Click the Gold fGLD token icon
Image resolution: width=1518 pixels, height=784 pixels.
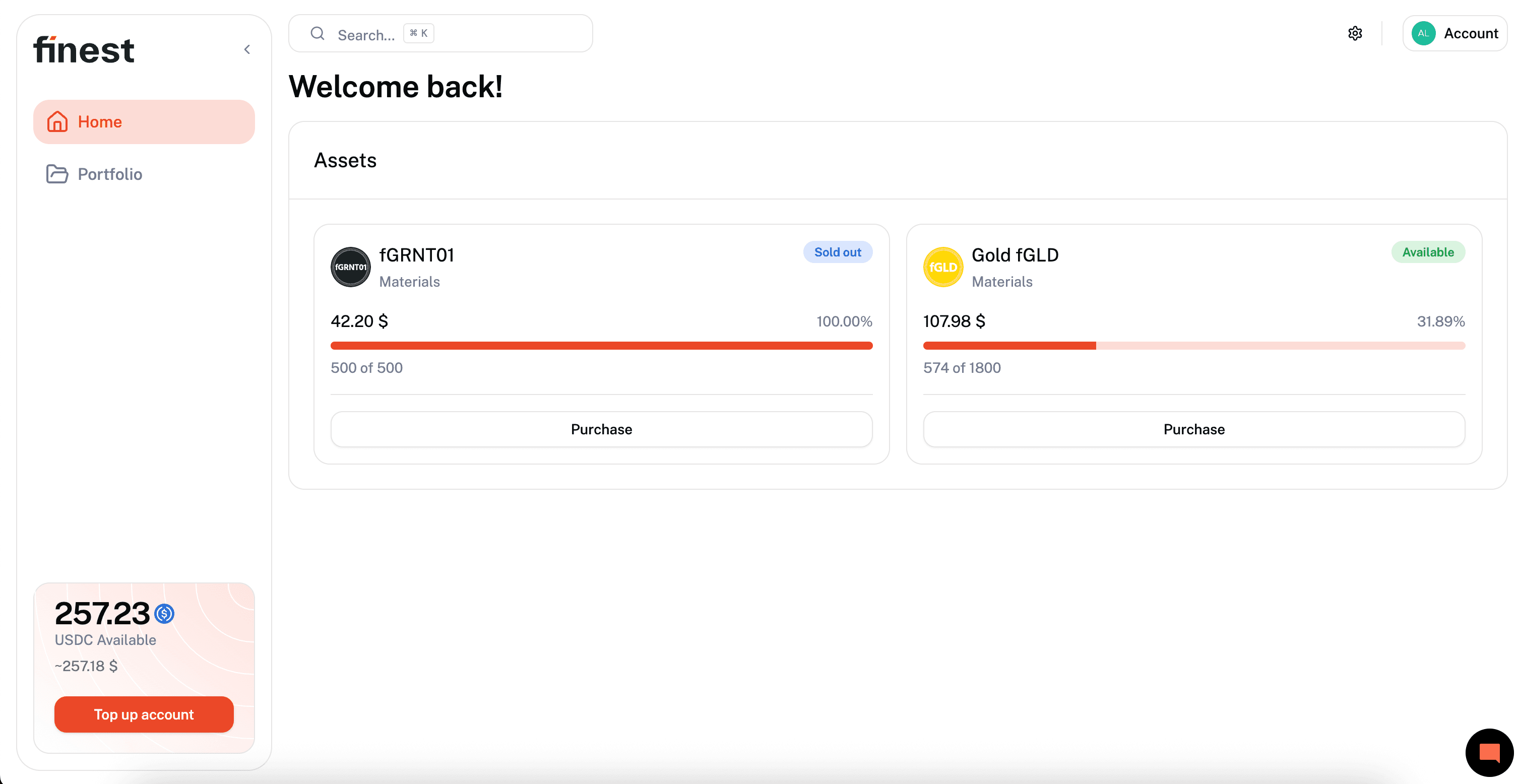943,267
